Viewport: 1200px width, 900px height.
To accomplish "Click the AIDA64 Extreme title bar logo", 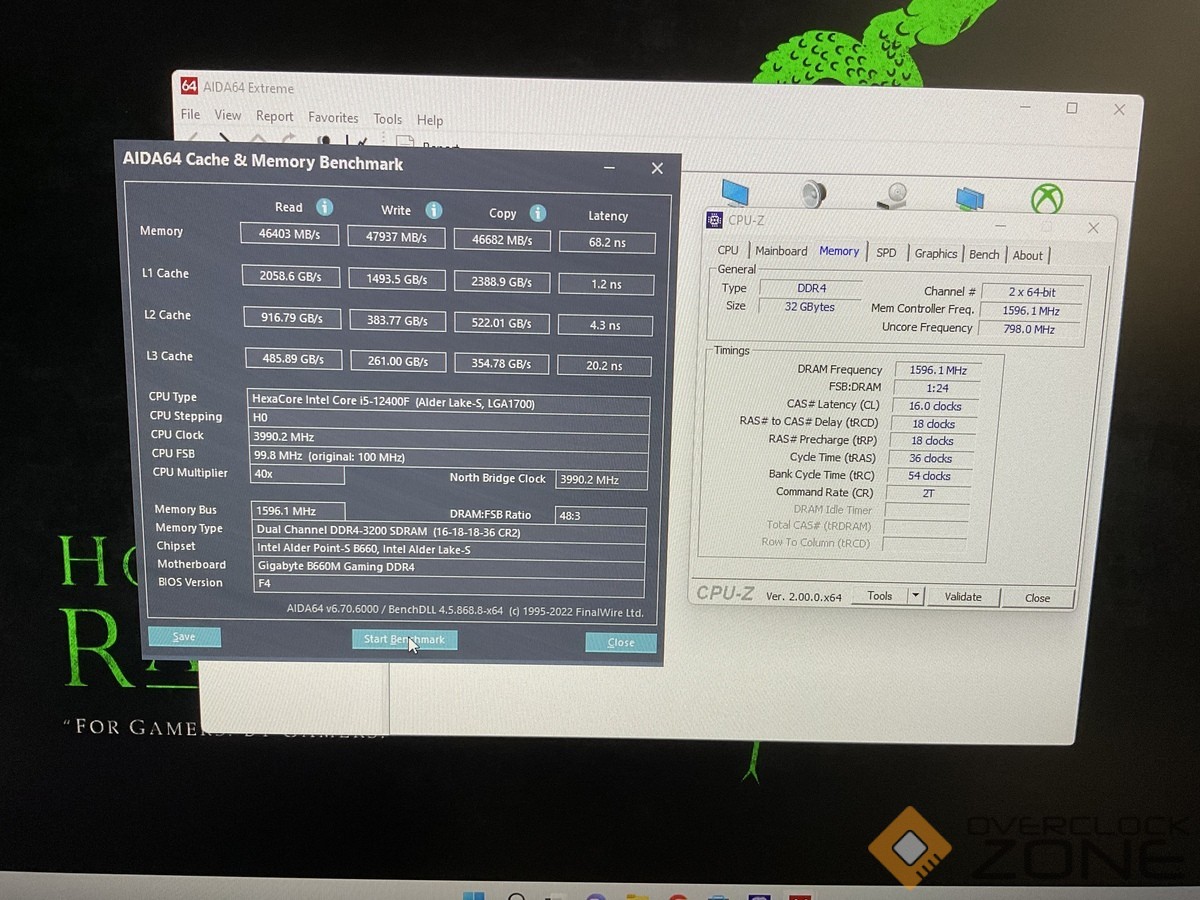I will [190, 86].
